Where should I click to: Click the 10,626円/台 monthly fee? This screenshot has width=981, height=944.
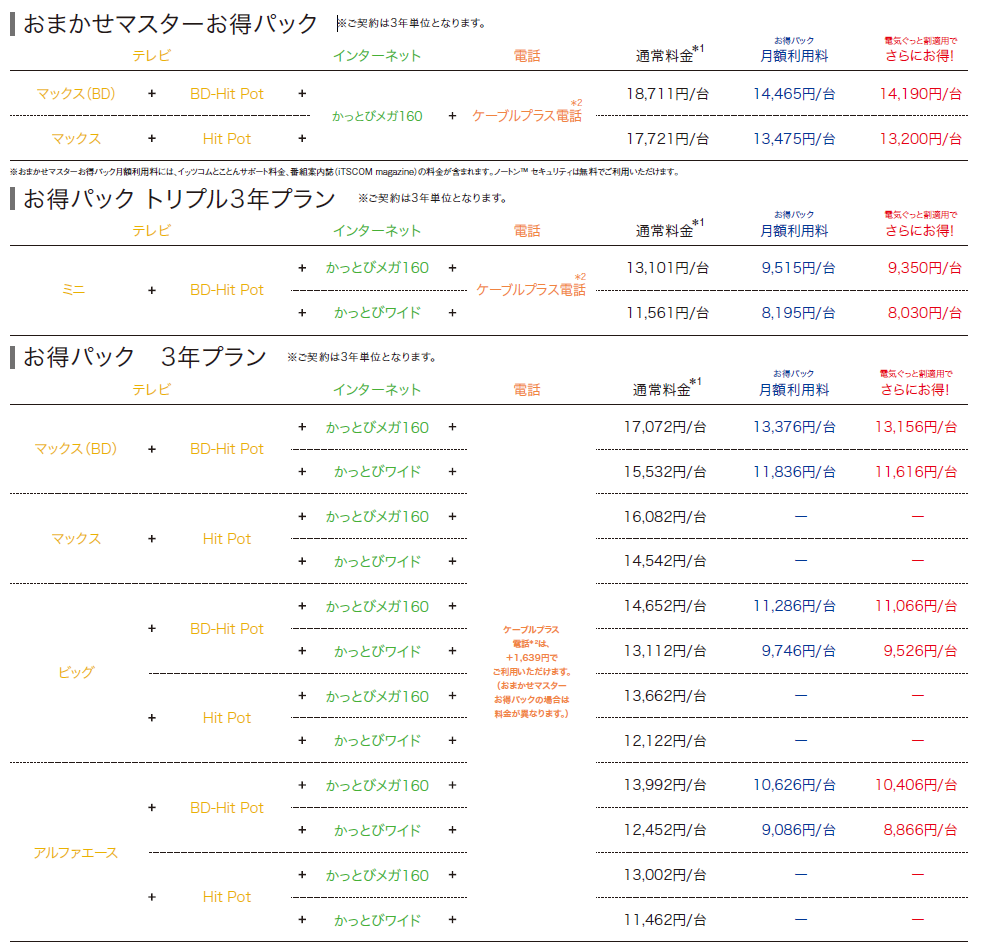(x=794, y=785)
